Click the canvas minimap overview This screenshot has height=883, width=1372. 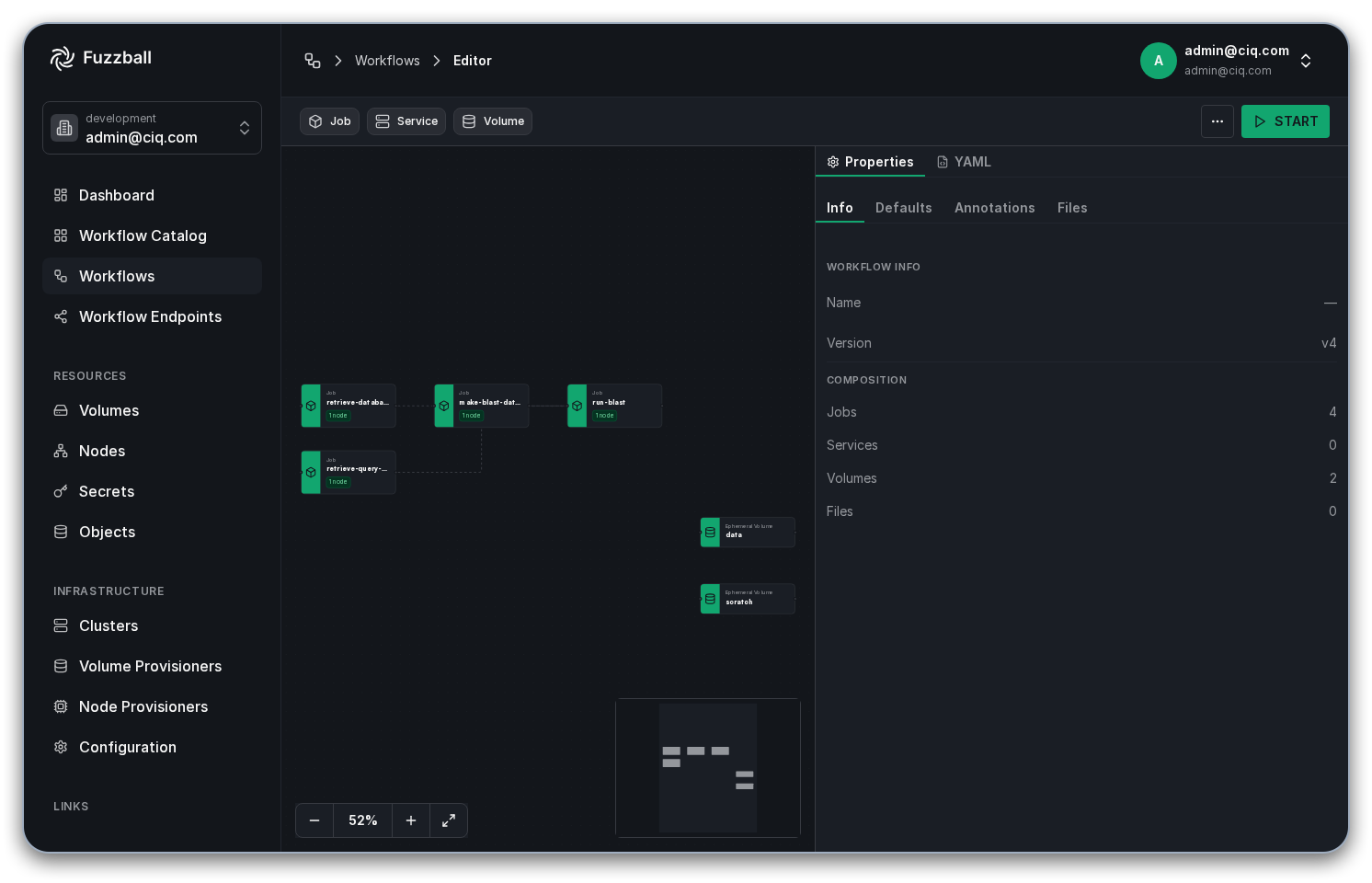[x=708, y=768]
